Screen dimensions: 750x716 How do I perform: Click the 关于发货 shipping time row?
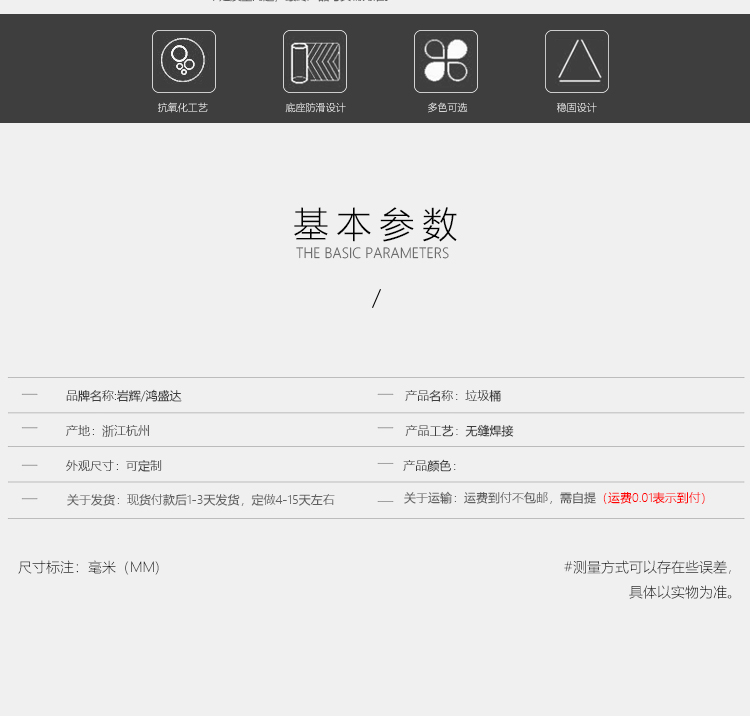tap(200, 500)
